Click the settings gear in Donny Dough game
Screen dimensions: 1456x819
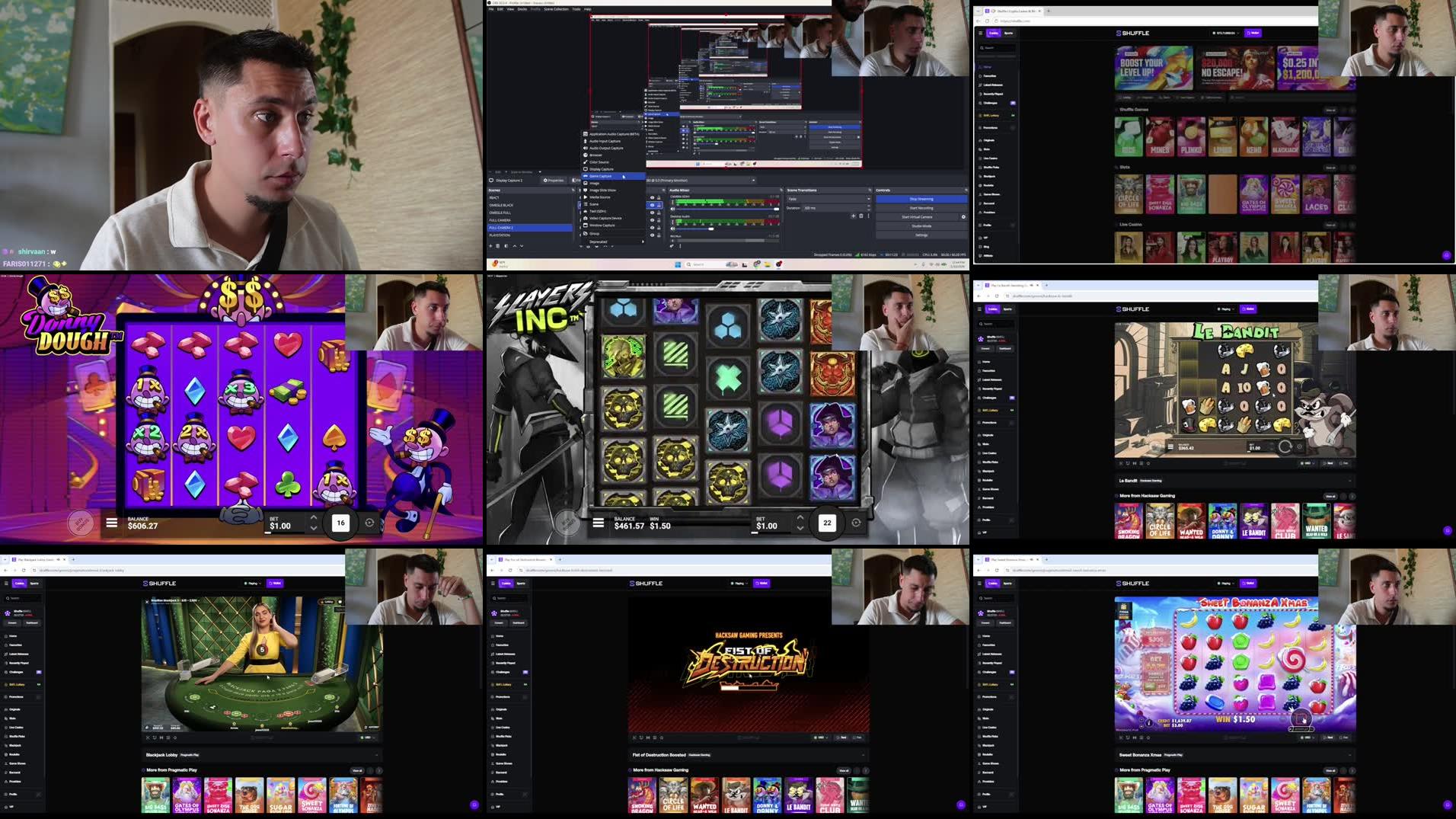point(369,523)
